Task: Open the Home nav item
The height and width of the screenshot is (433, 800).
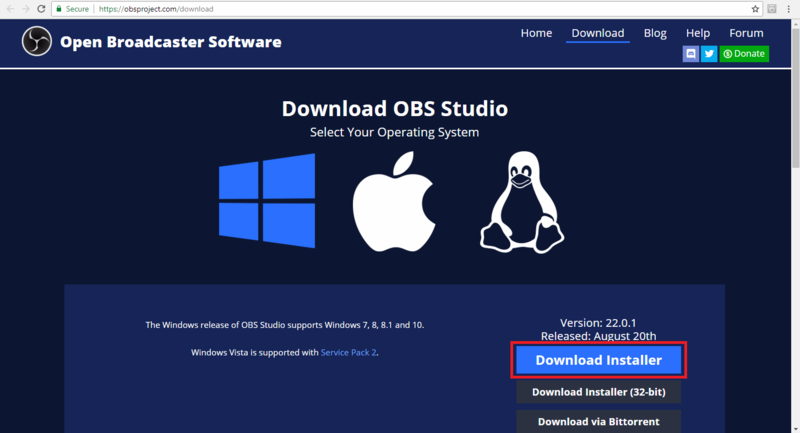Action: [x=536, y=33]
